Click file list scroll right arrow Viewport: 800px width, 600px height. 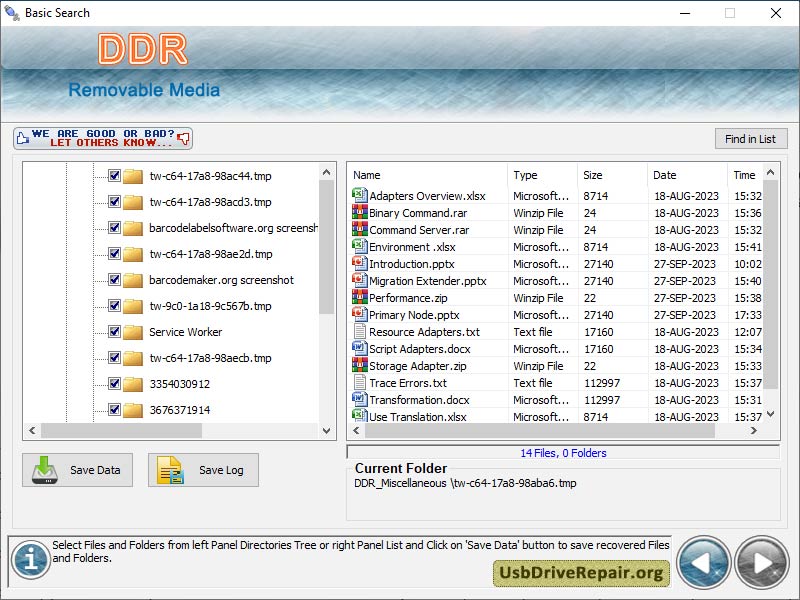754,431
